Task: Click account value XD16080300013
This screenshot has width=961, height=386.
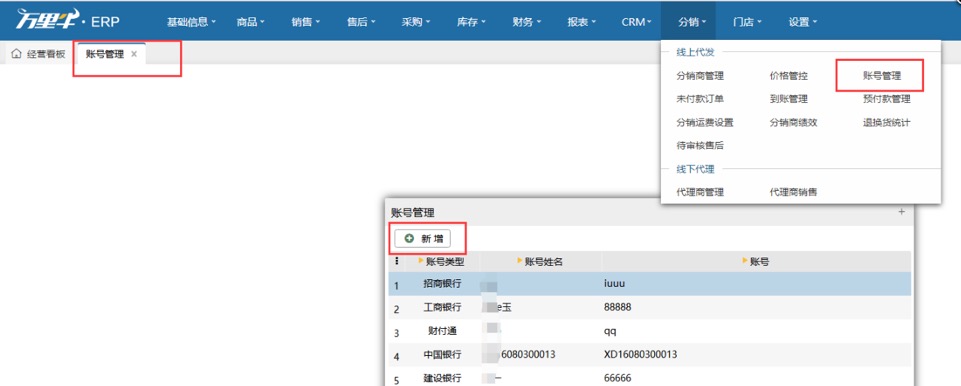Action: coord(640,355)
